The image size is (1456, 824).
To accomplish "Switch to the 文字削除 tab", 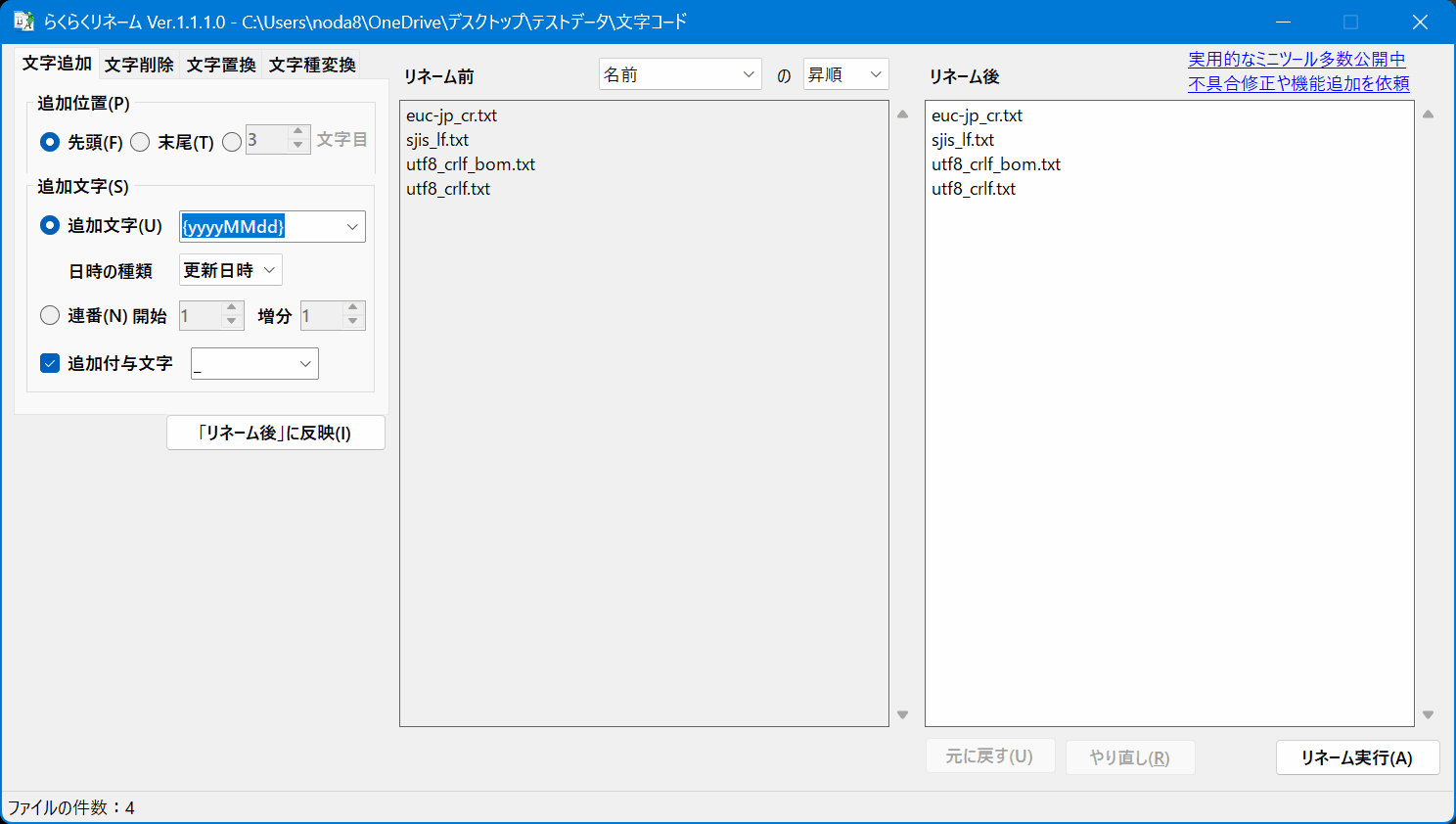I will click(x=139, y=65).
